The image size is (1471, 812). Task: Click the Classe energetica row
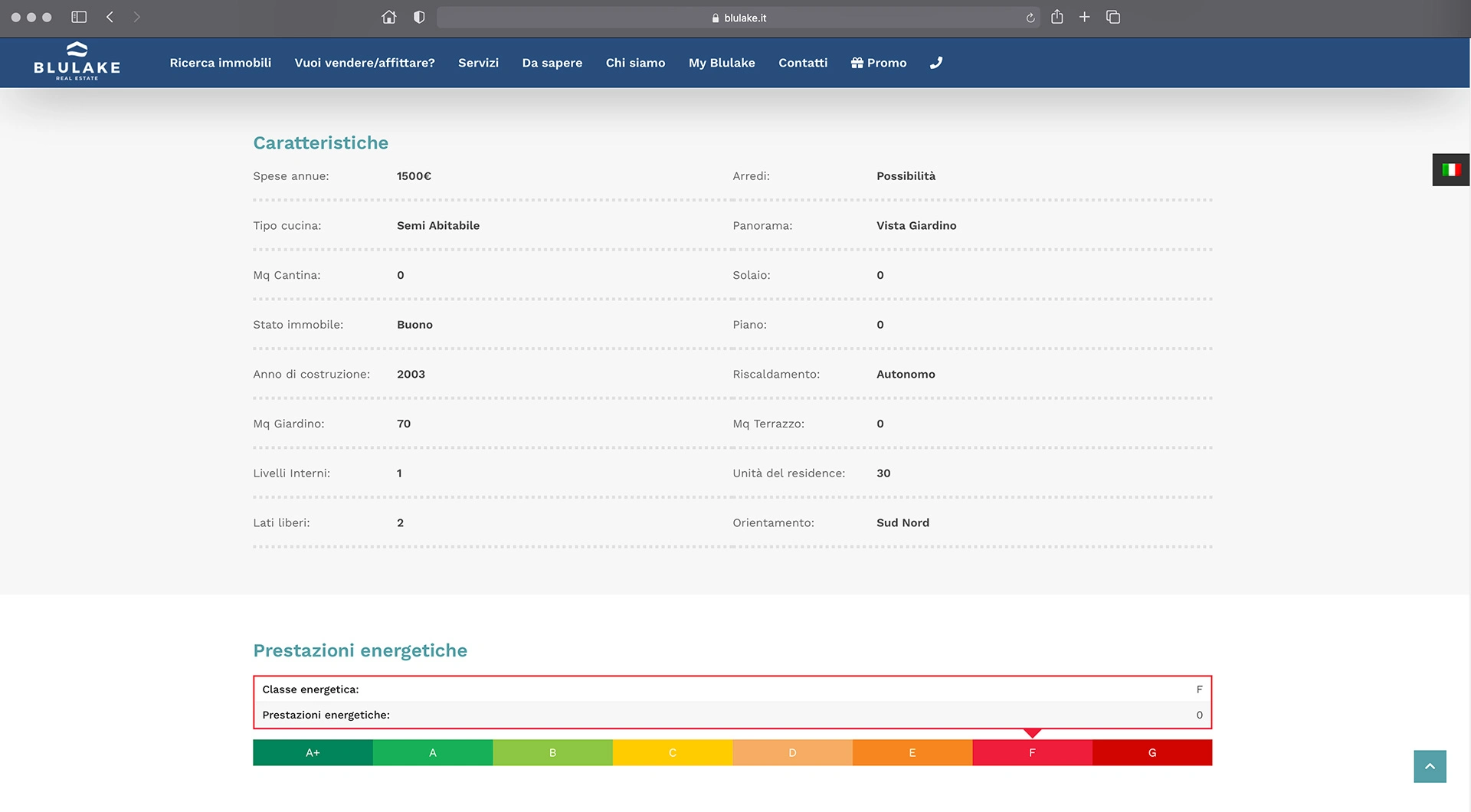732,689
